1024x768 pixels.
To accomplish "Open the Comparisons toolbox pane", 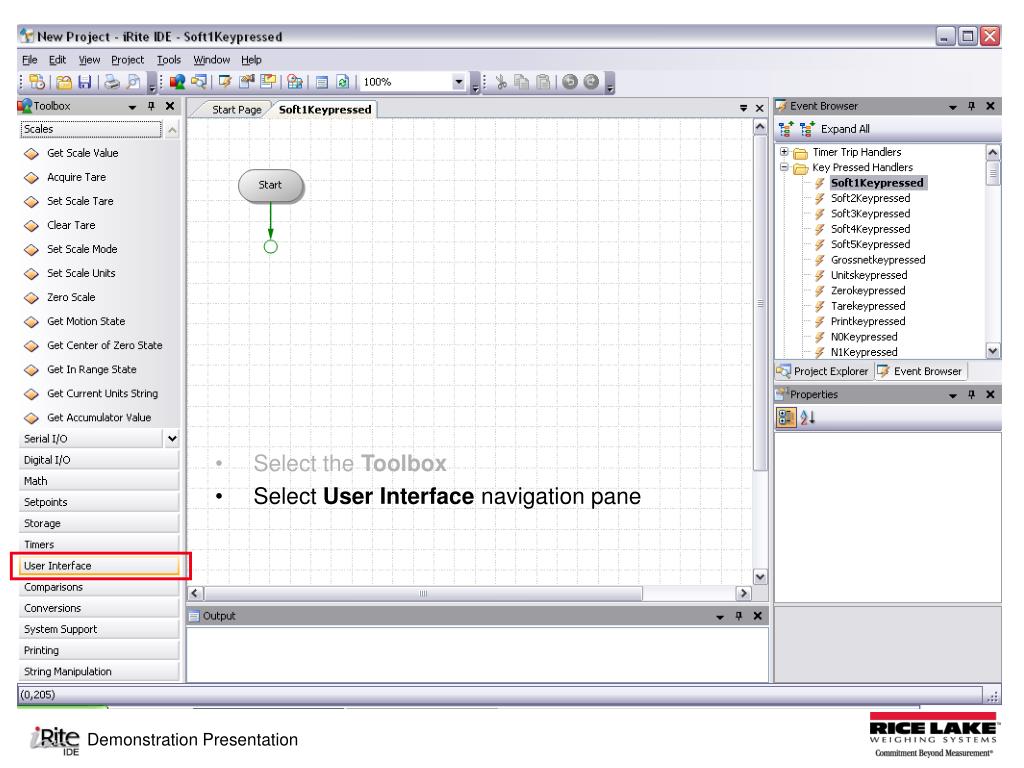I will click(x=100, y=587).
